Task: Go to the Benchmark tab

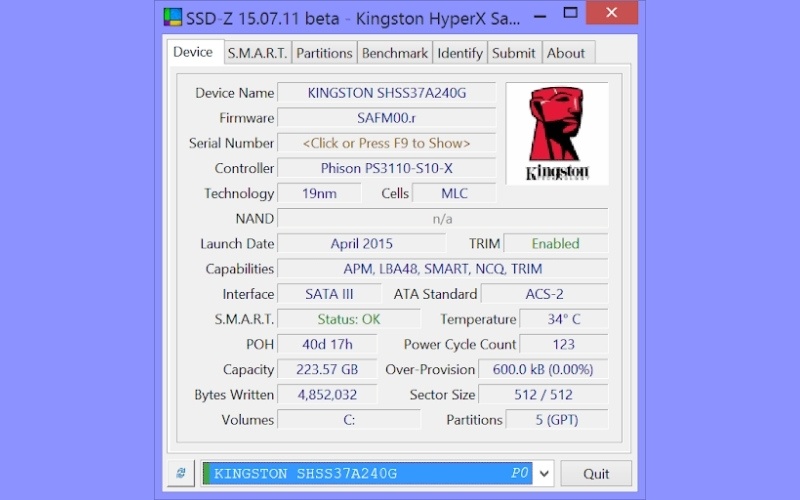Action: 394,53
